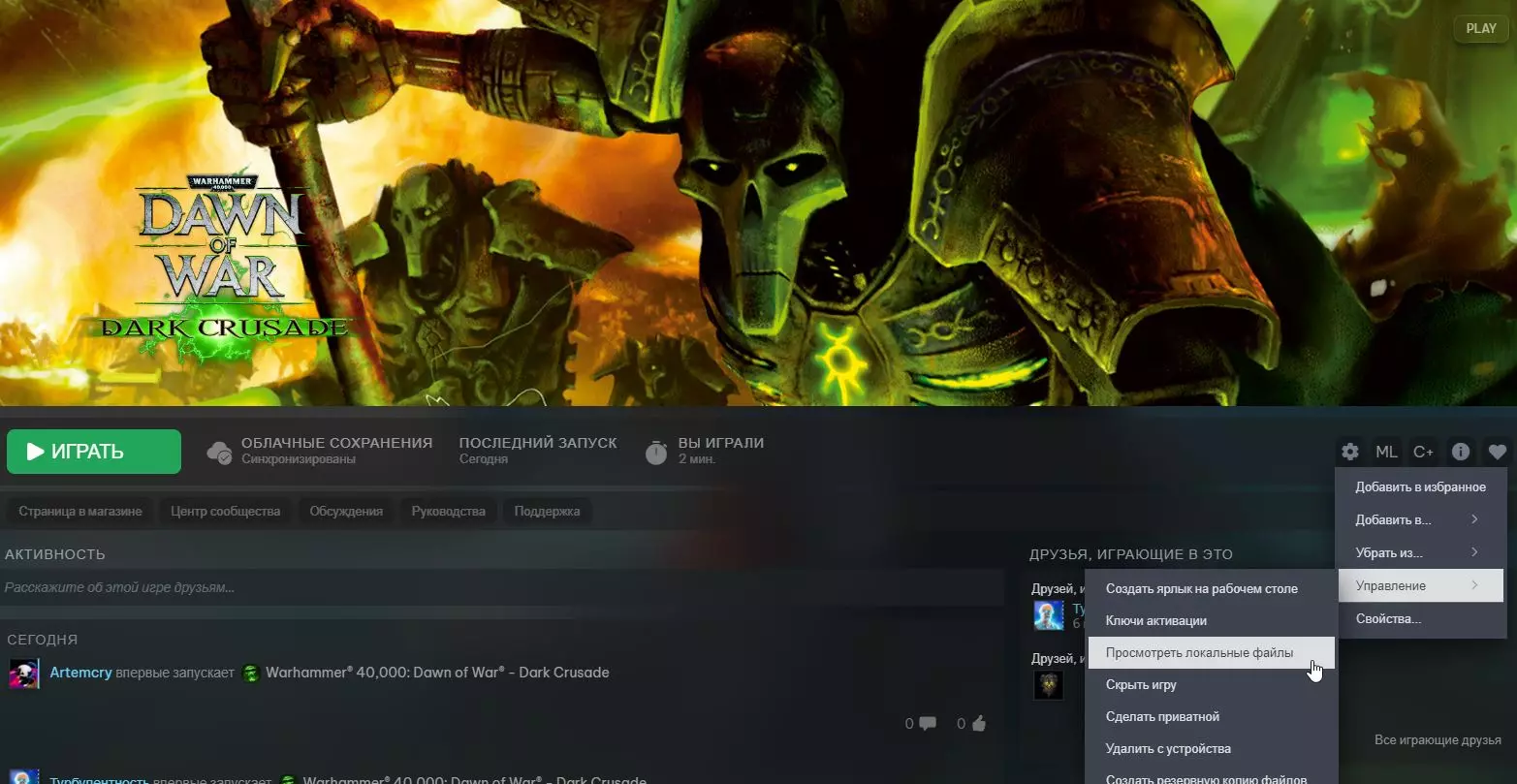Start the game with the green ИГРАТЬ button
Viewport: 1517px width, 784px height.
pos(94,452)
